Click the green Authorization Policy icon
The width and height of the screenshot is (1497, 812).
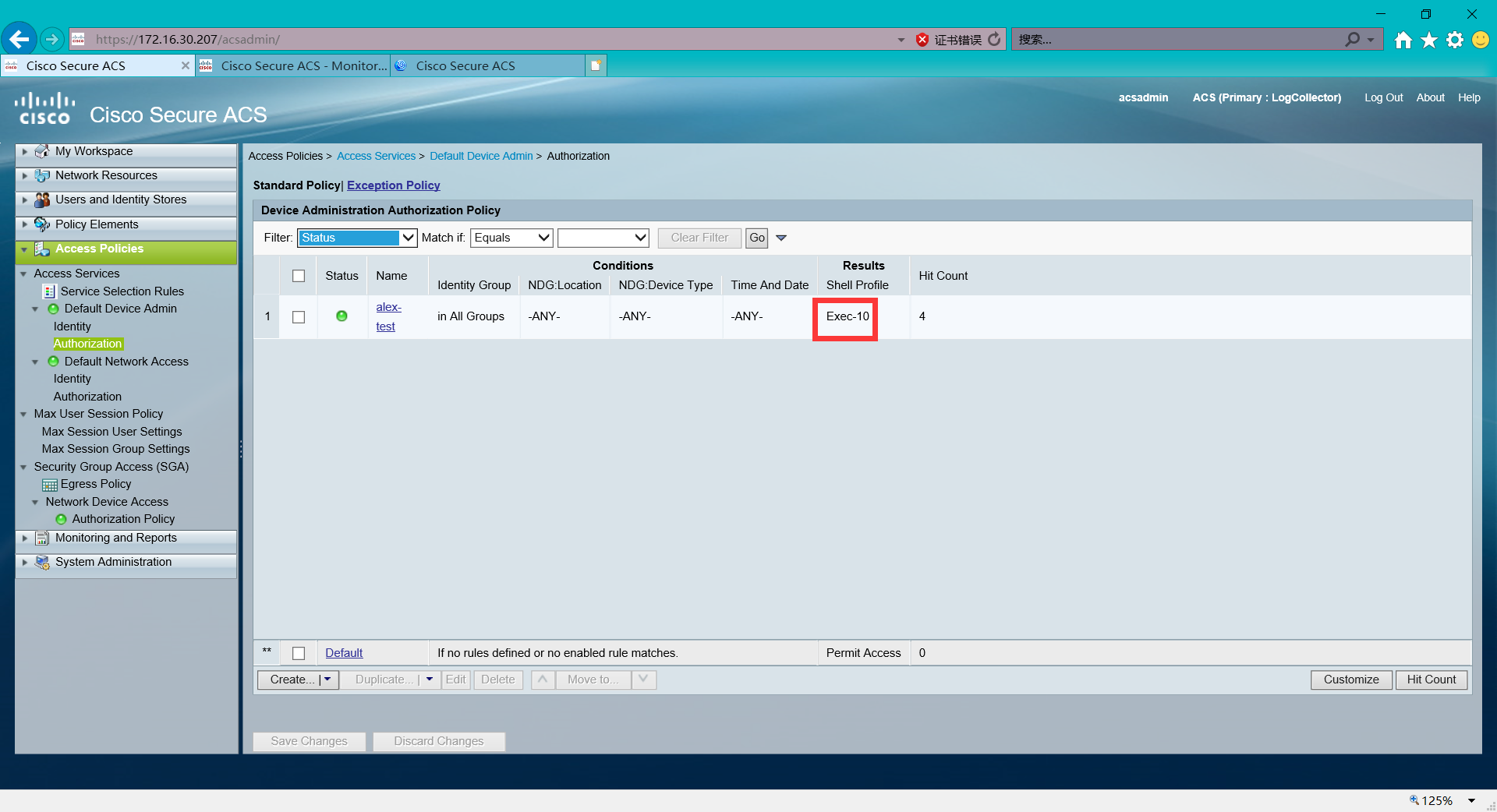(x=62, y=519)
